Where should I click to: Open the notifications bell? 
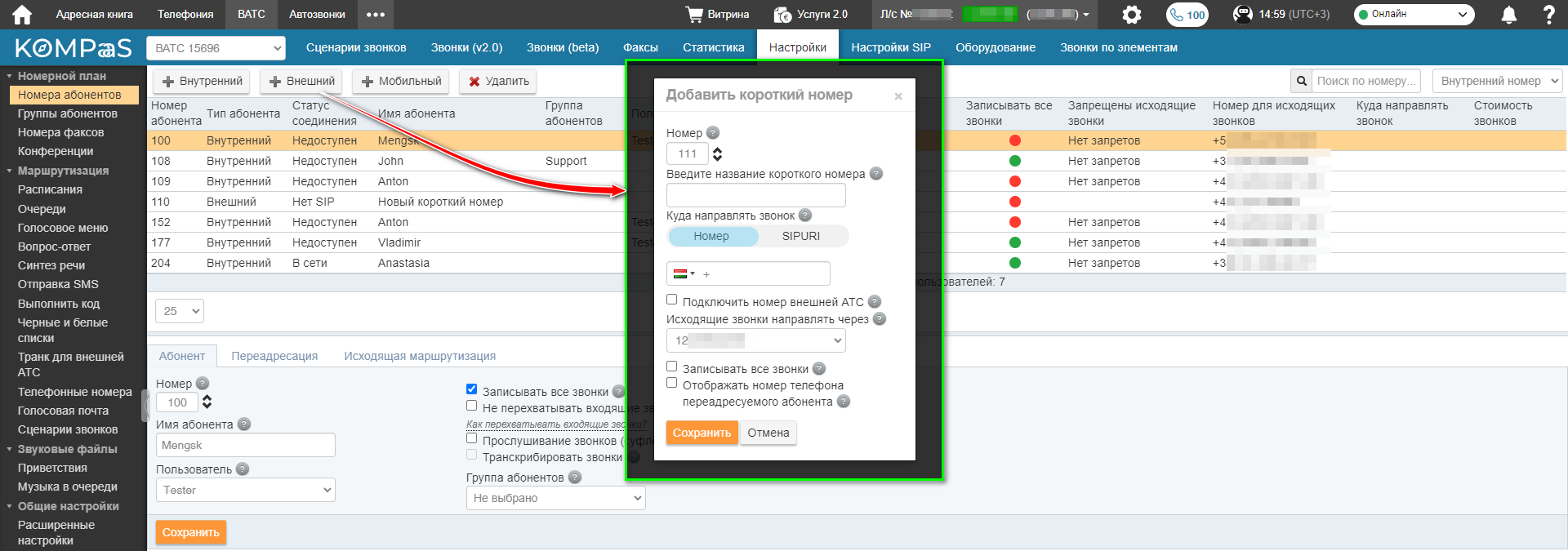(x=1509, y=15)
